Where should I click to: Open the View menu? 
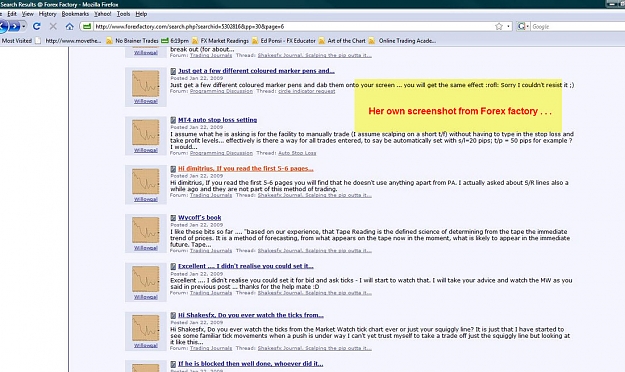(x=27, y=14)
